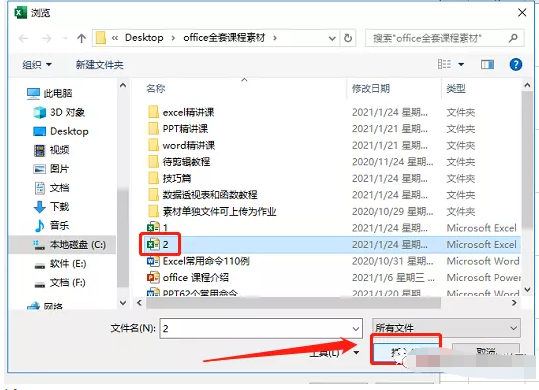The height and width of the screenshot is (390, 539).
Task: Select the PowerPoint file office 课程介绍
Action: [x=188, y=278]
